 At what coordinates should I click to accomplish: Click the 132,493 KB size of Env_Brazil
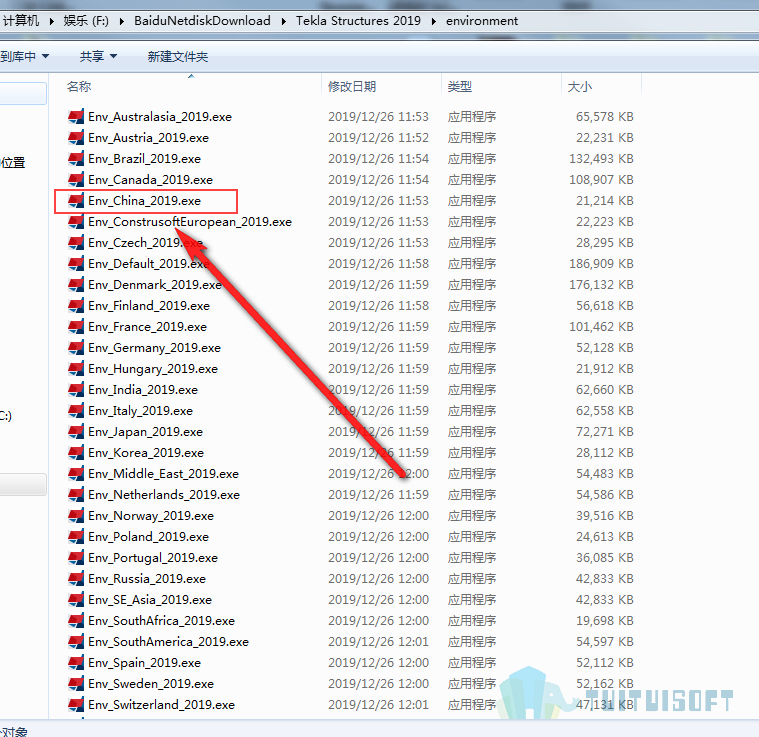(x=601, y=159)
